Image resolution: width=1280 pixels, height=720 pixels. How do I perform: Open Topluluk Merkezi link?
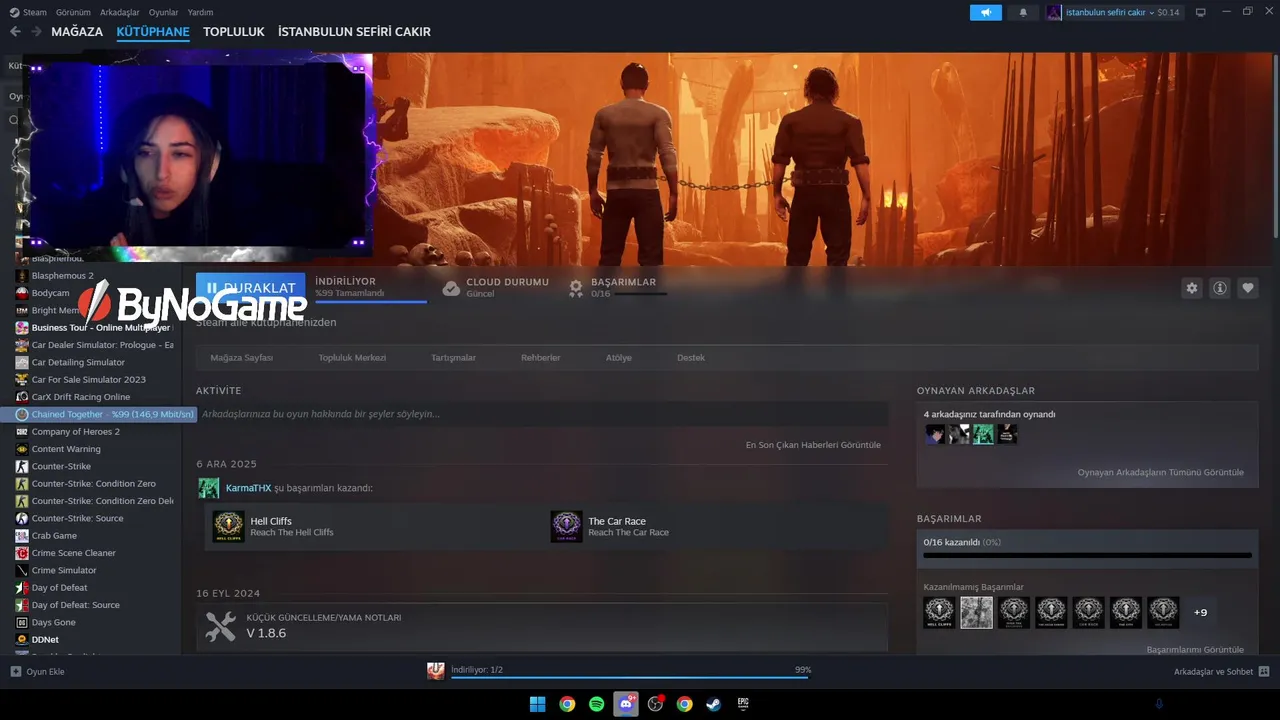tap(352, 358)
